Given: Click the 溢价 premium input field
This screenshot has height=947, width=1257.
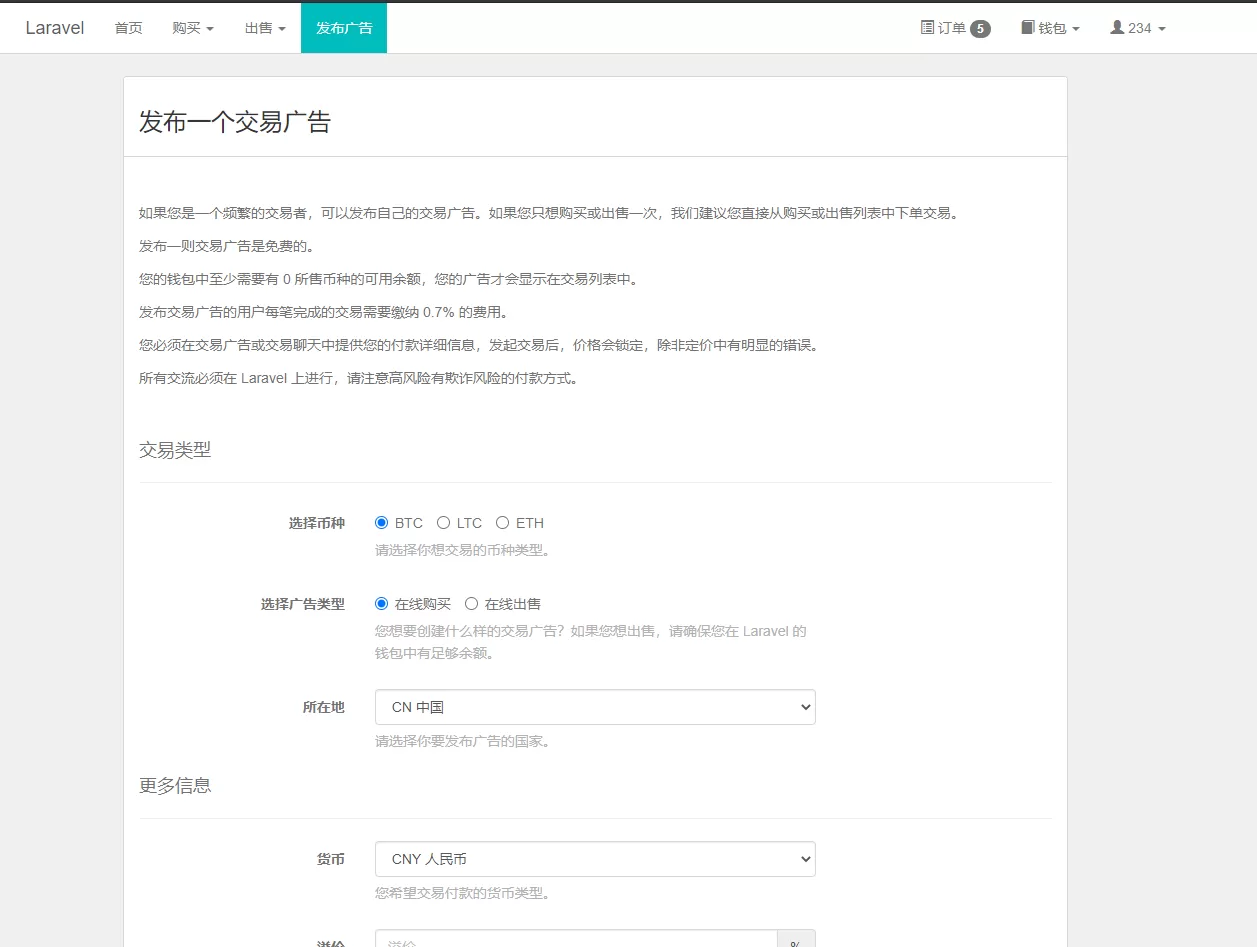Looking at the screenshot, I should pyautogui.click(x=576, y=940).
